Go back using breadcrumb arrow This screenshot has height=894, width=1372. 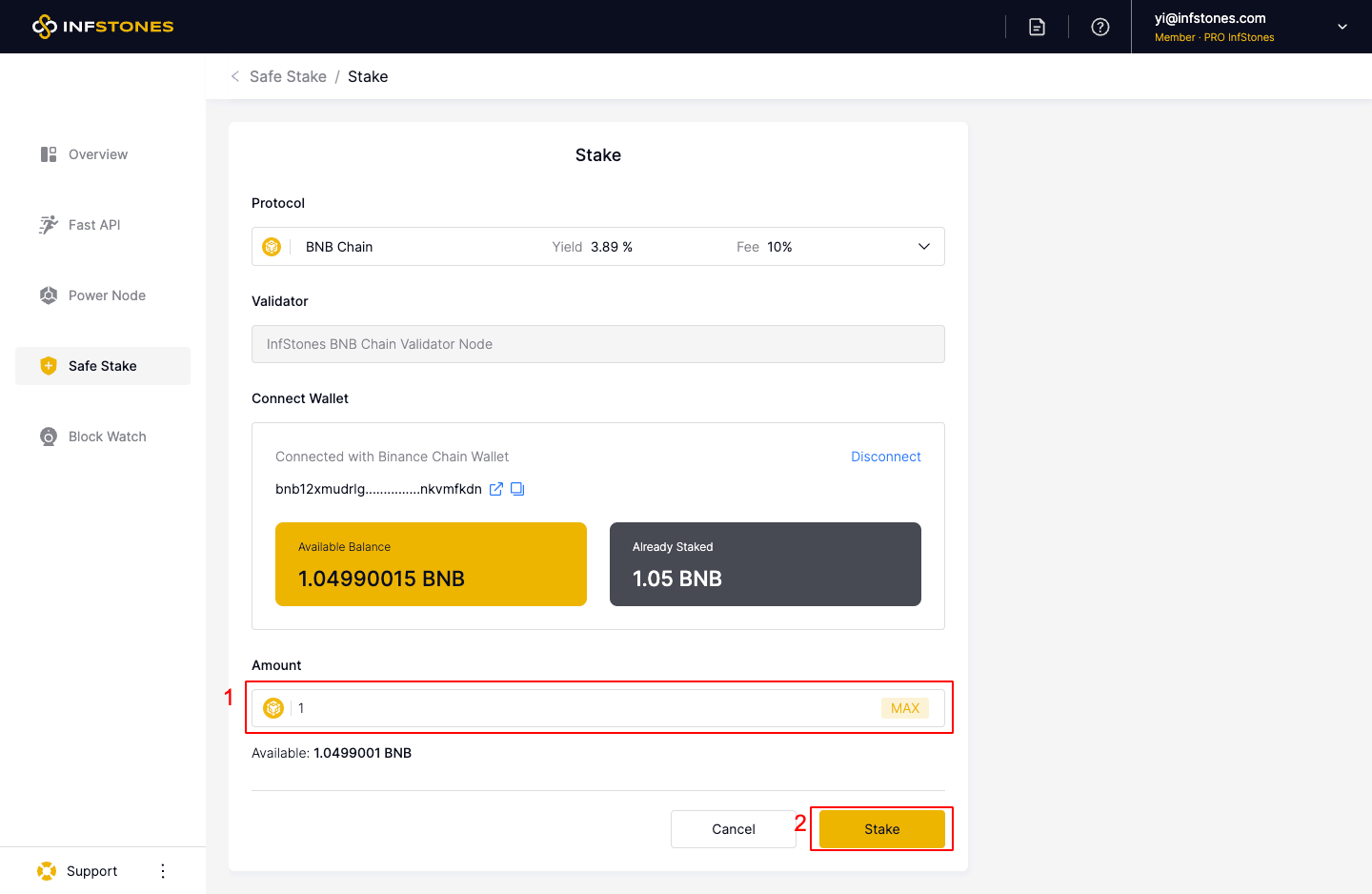coord(235,76)
